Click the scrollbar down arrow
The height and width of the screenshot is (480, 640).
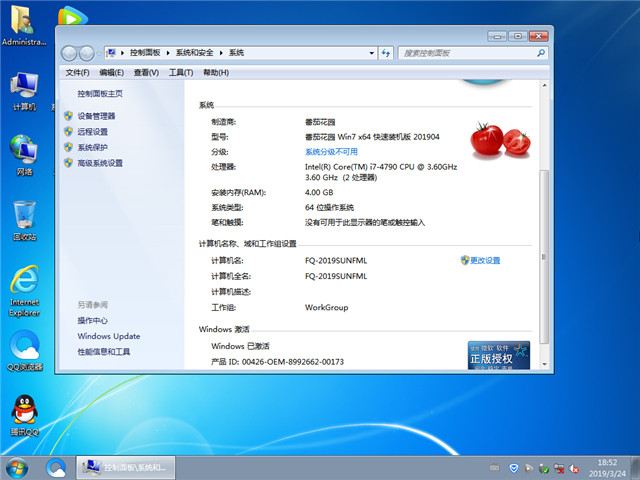544,364
